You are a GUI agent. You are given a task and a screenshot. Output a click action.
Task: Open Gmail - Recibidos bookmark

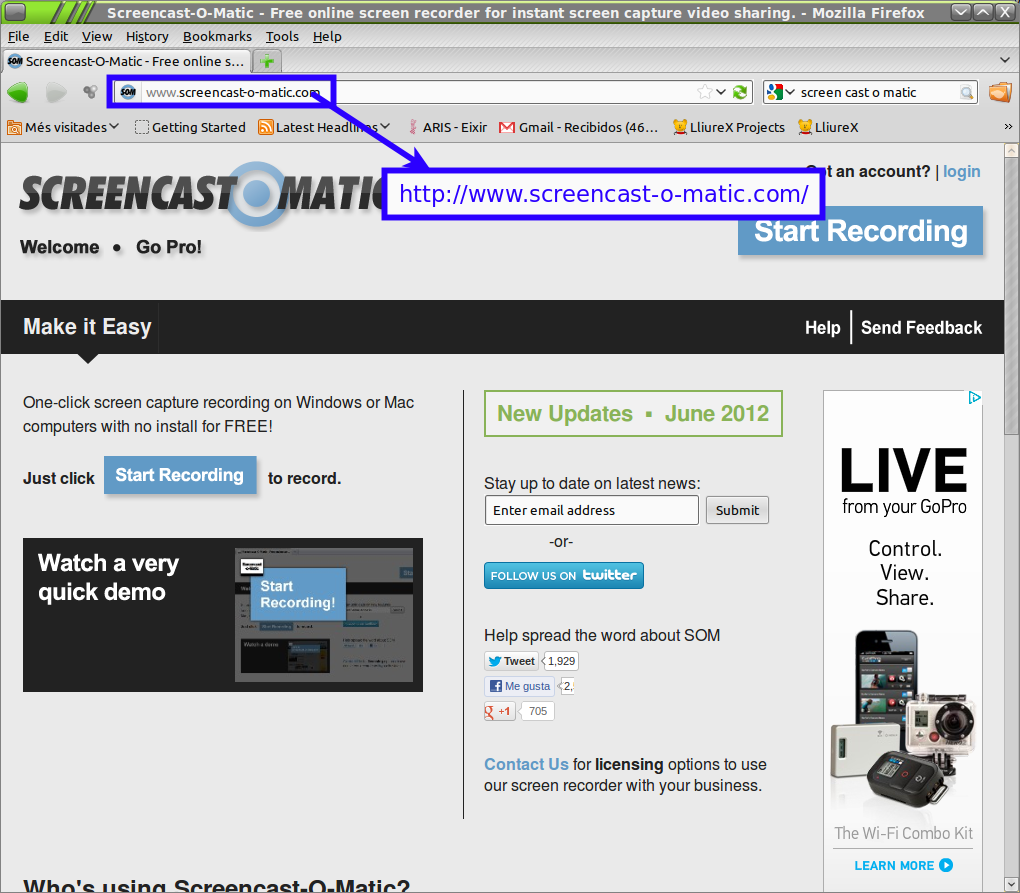(x=578, y=127)
